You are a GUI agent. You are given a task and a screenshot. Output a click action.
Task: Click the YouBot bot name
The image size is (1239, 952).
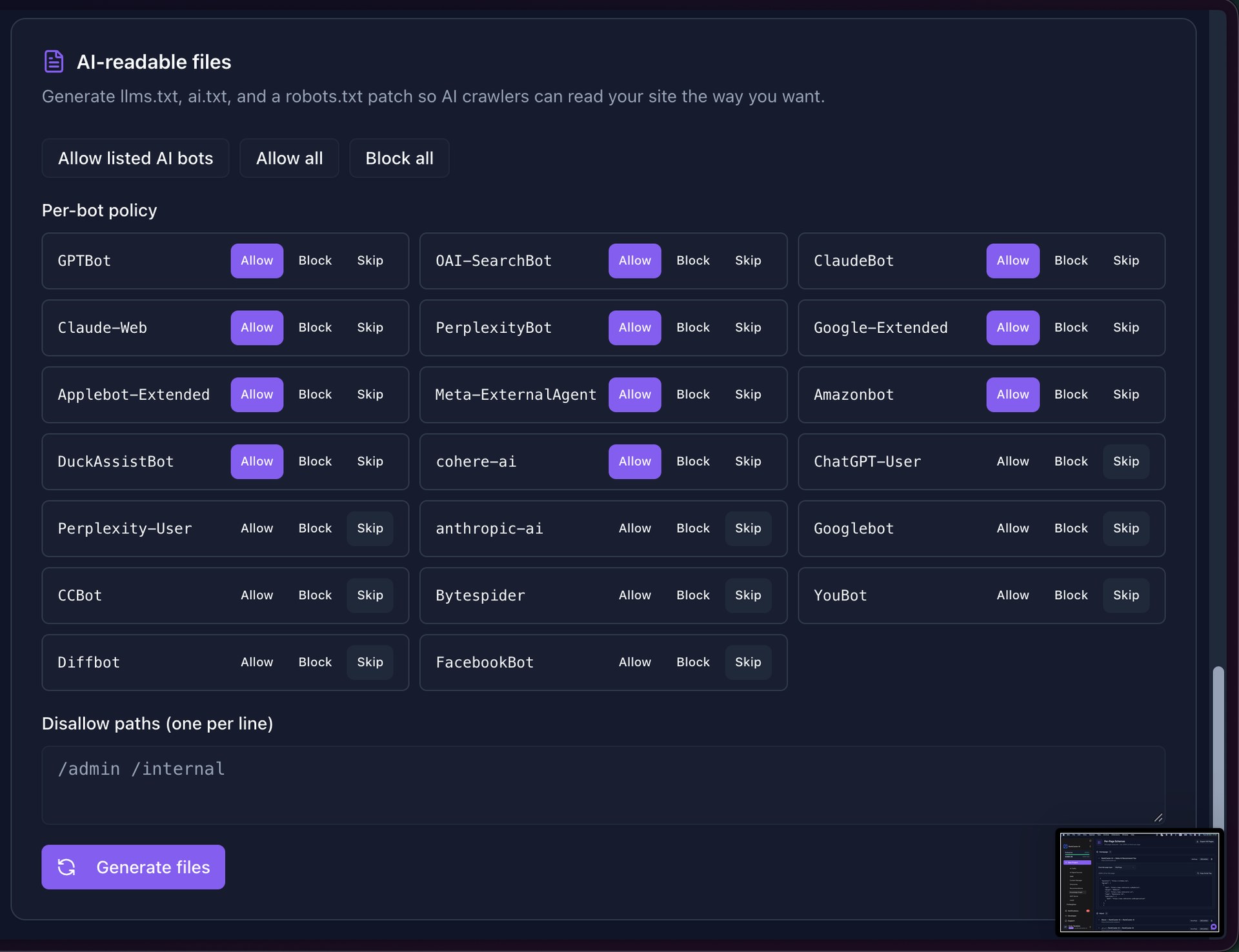840,595
